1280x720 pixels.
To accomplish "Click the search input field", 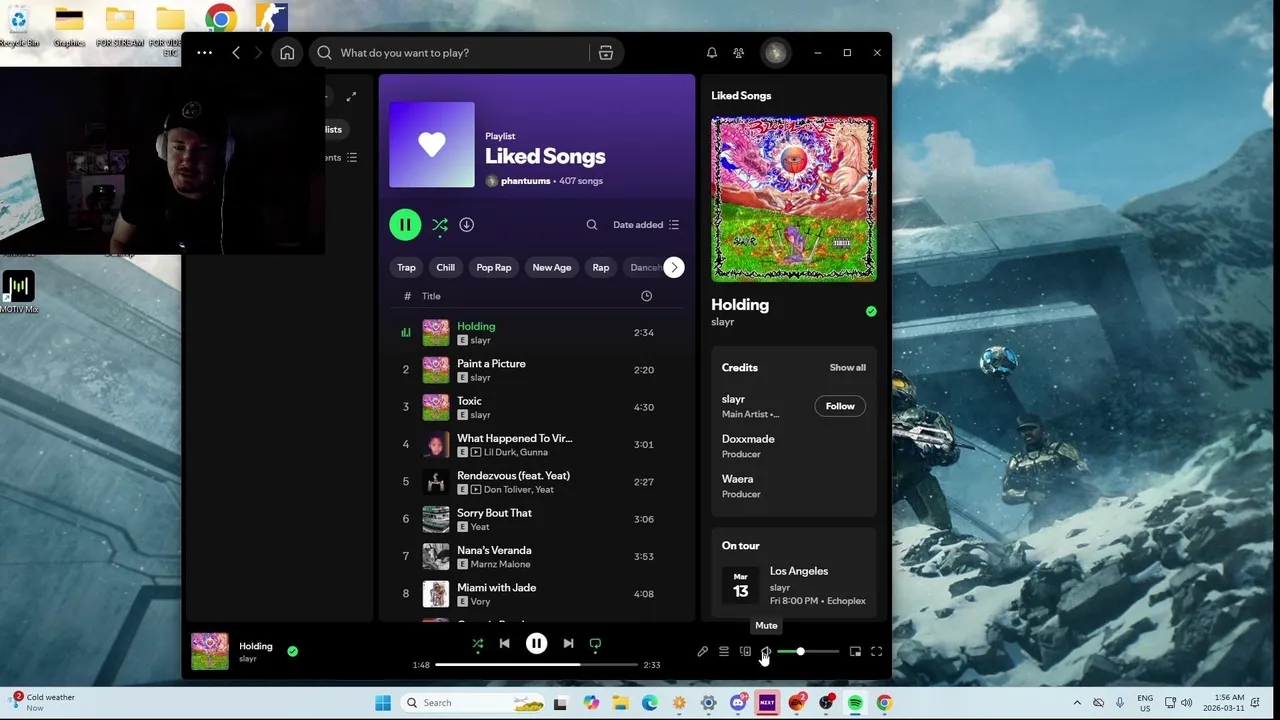I will (464, 53).
